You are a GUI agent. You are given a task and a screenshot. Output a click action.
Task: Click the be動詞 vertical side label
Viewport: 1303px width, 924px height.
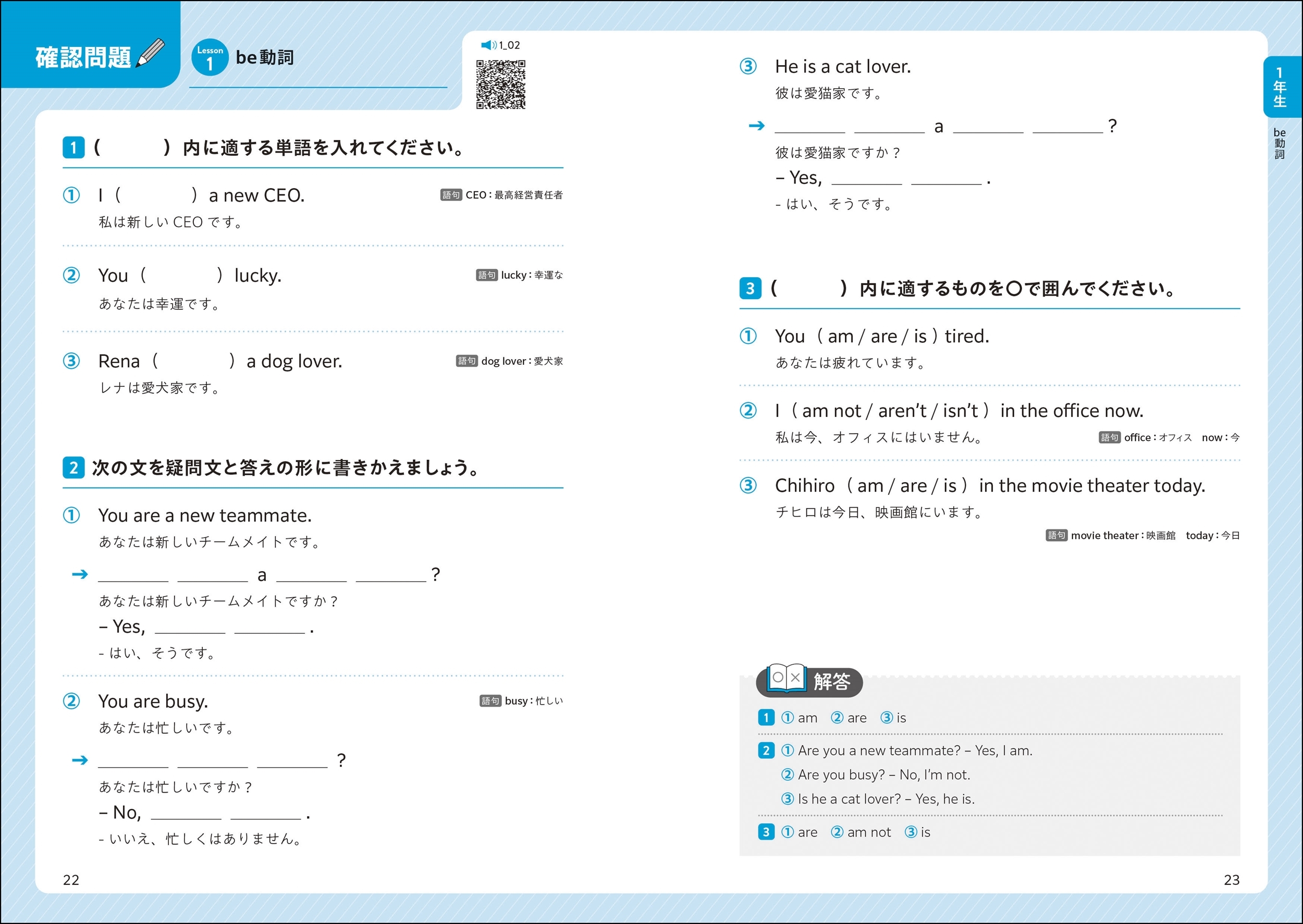click(x=1280, y=143)
